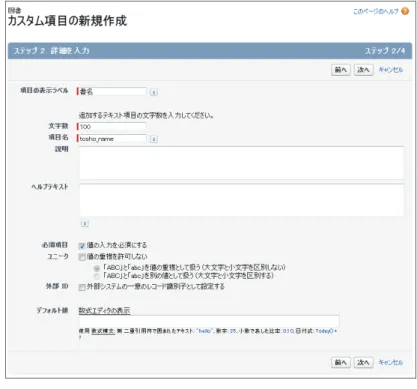The height and width of the screenshot is (389, 417).
Task: Toggle 値の入力を必須にする checkbox
Action: tap(82, 246)
